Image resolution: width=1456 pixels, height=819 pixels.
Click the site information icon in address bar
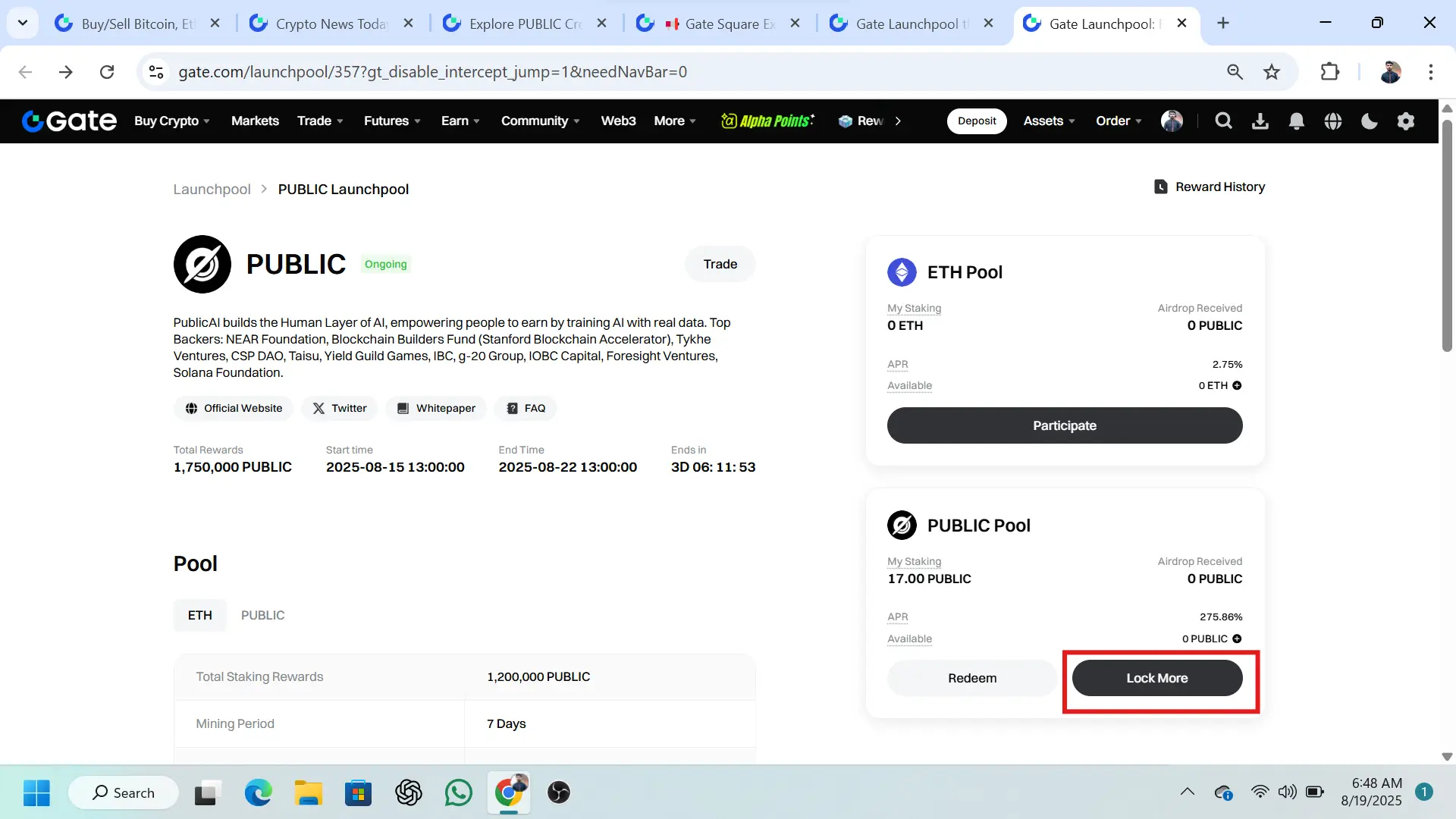156,72
